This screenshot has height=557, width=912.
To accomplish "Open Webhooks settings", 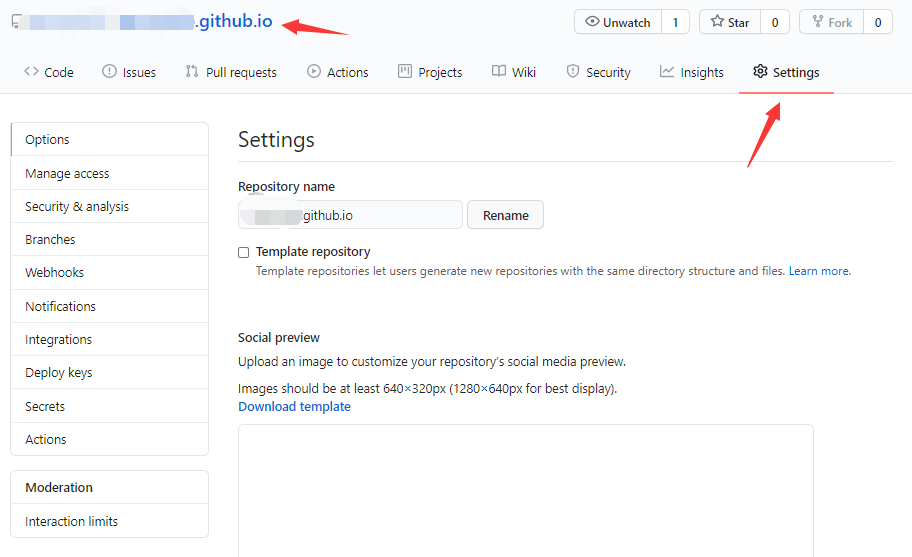I will pyautogui.click(x=109, y=273).
